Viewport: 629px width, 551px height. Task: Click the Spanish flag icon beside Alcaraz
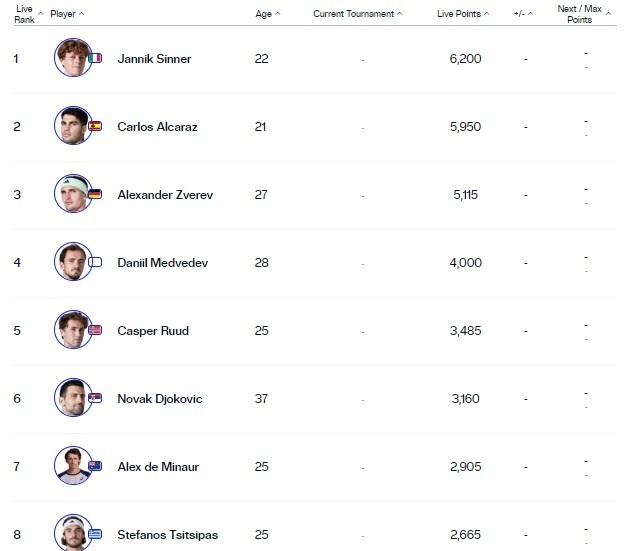coord(95,126)
